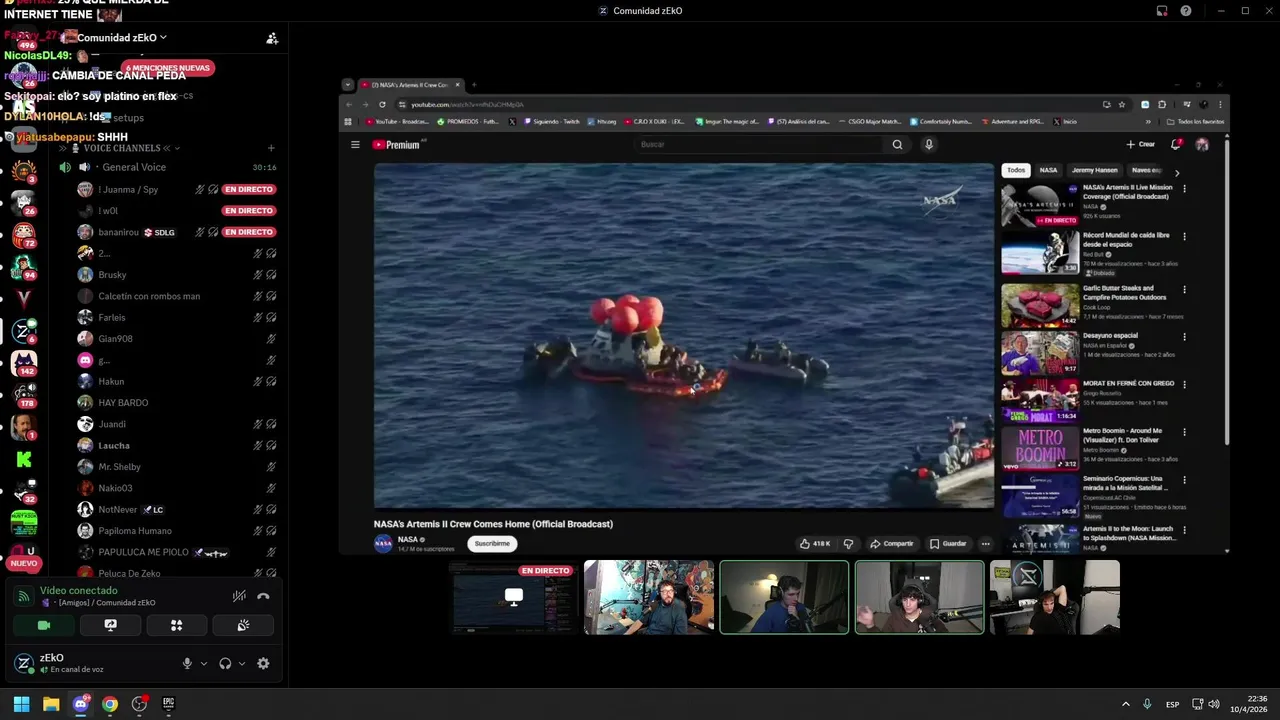Screen dimensions: 1280x720
Task: Click YouTube voice search microphone
Action: 928,144
